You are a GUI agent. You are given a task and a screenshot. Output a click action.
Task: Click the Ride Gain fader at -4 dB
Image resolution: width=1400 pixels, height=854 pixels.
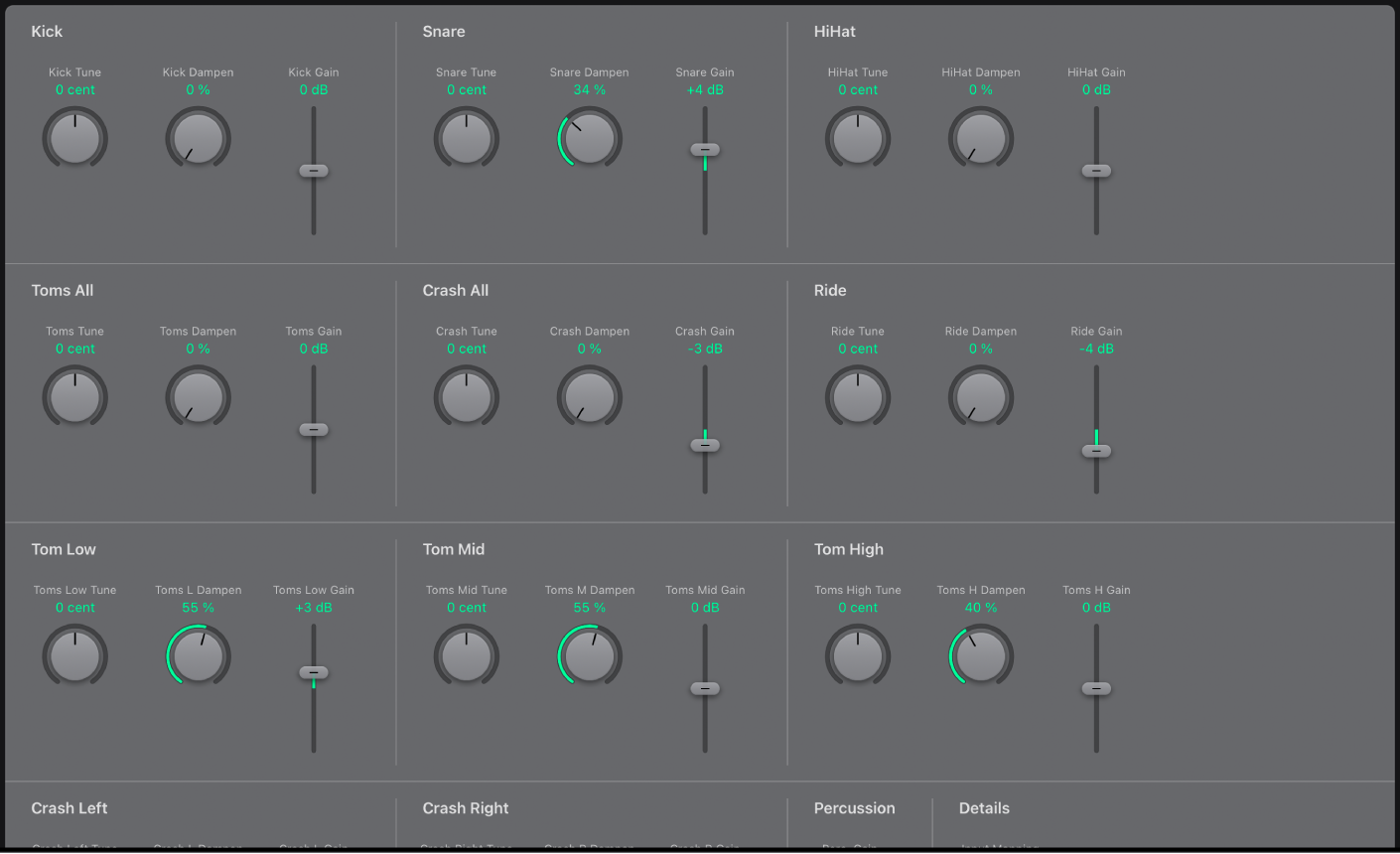click(1096, 452)
